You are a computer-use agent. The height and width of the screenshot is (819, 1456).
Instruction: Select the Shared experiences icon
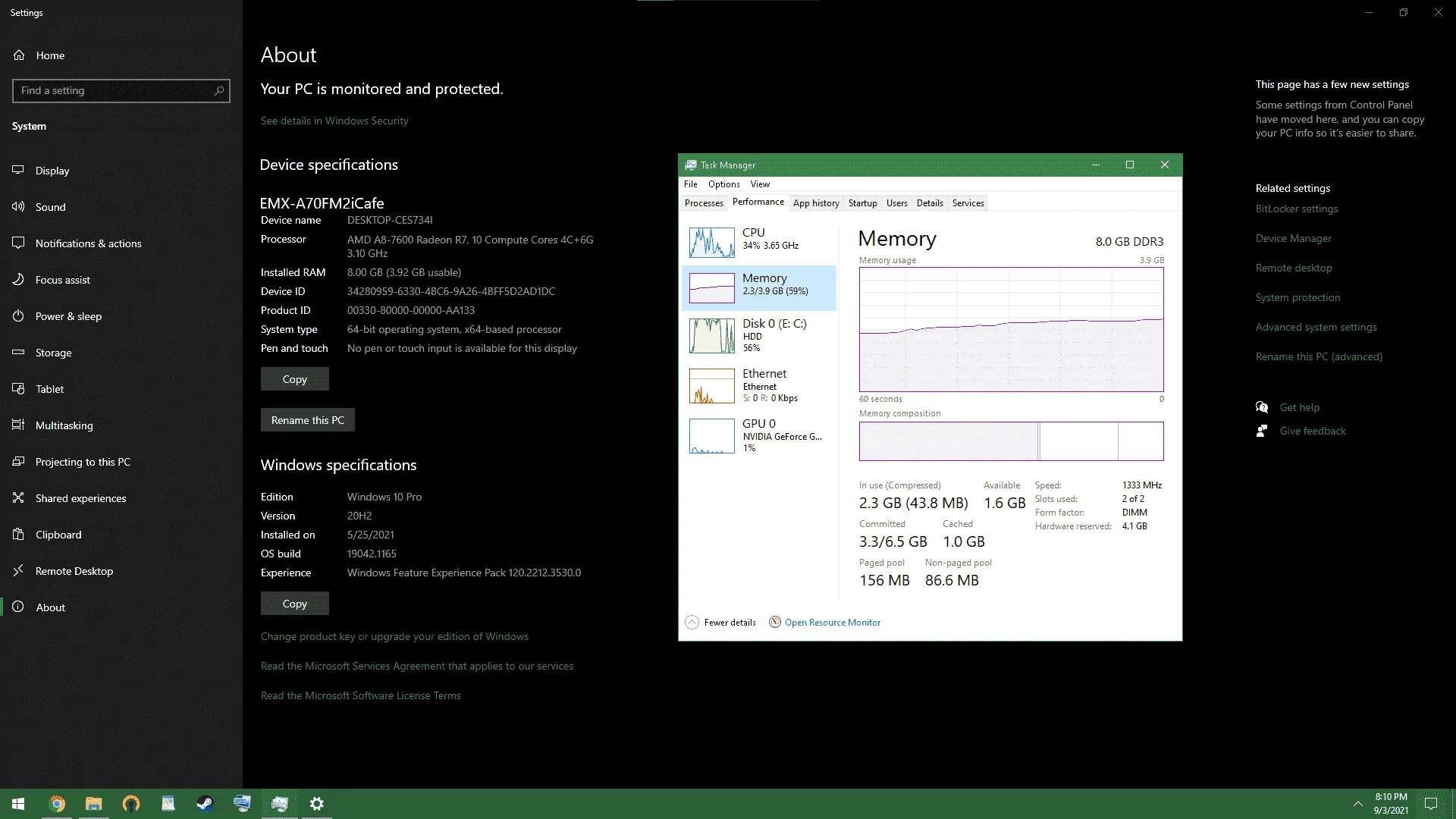18,498
